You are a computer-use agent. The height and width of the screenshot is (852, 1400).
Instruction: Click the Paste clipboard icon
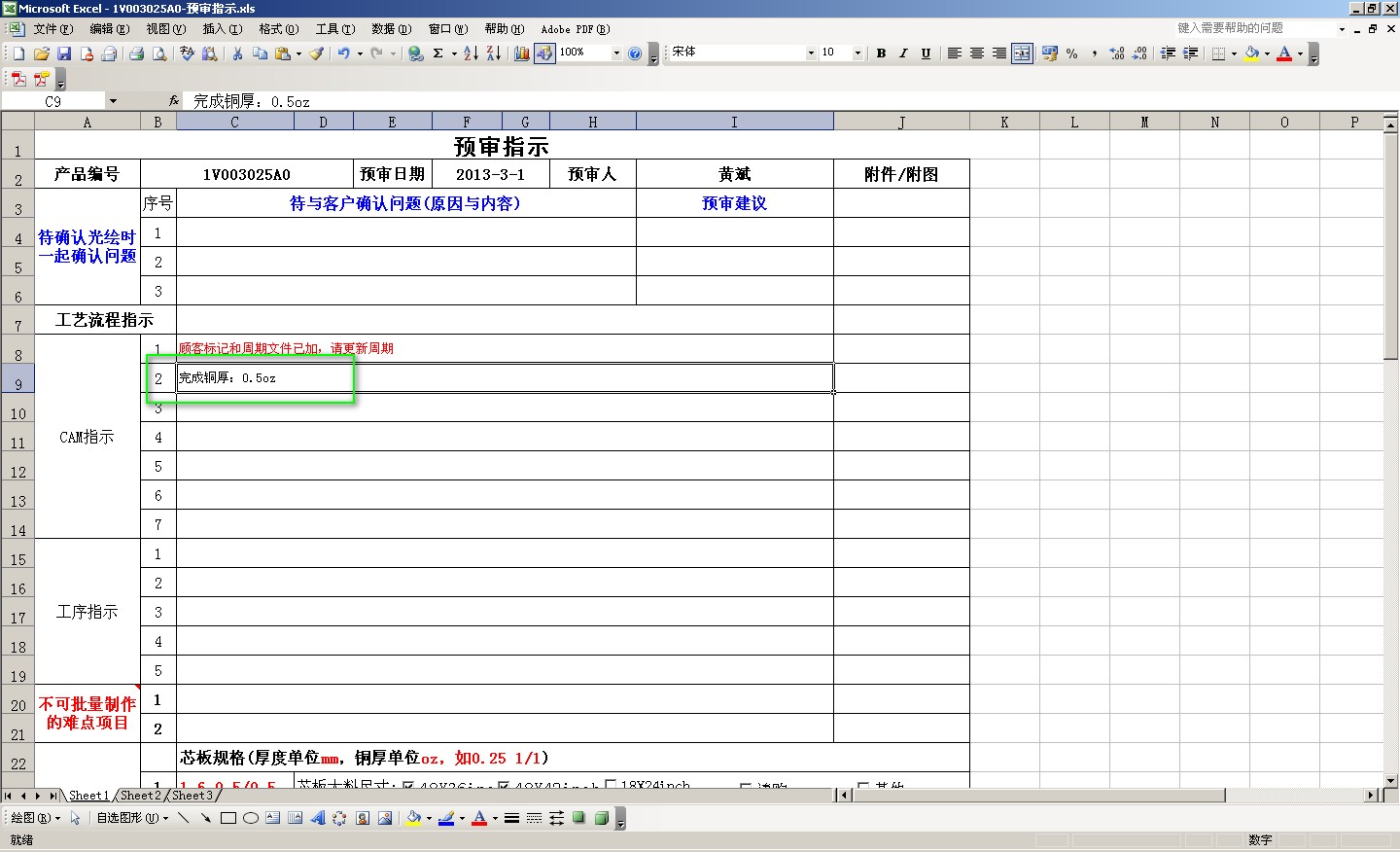click(x=283, y=53)
